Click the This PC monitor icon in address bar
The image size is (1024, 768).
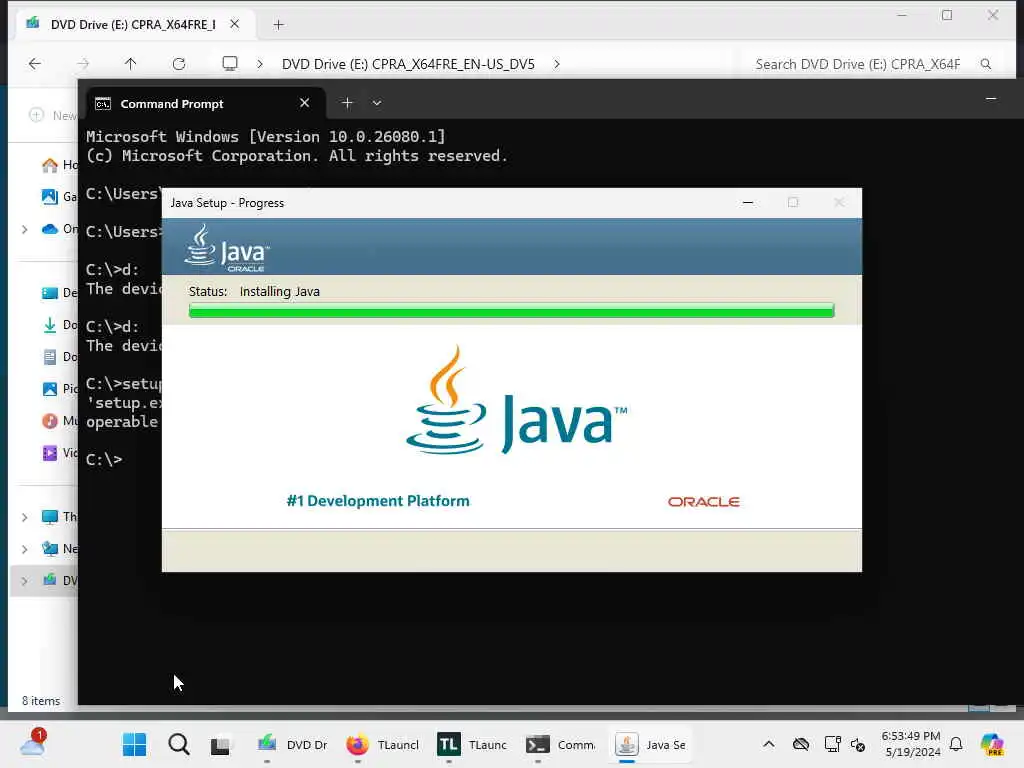tap(230, 64)
